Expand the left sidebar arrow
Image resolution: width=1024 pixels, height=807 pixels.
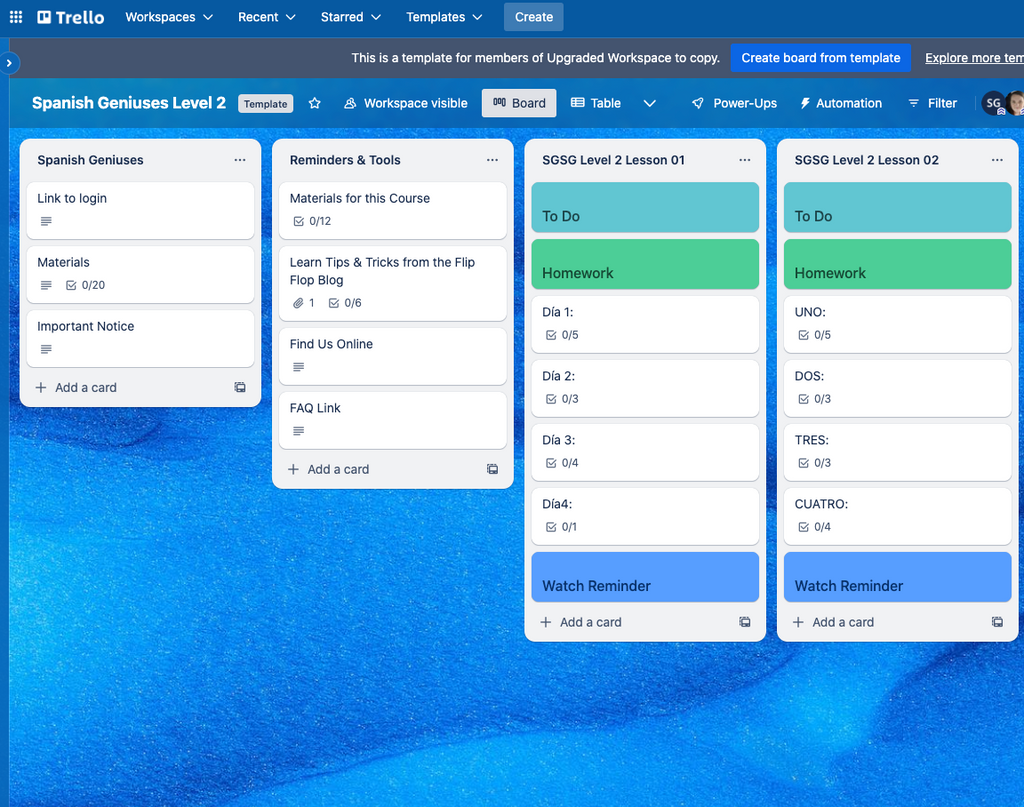(9, 63)
